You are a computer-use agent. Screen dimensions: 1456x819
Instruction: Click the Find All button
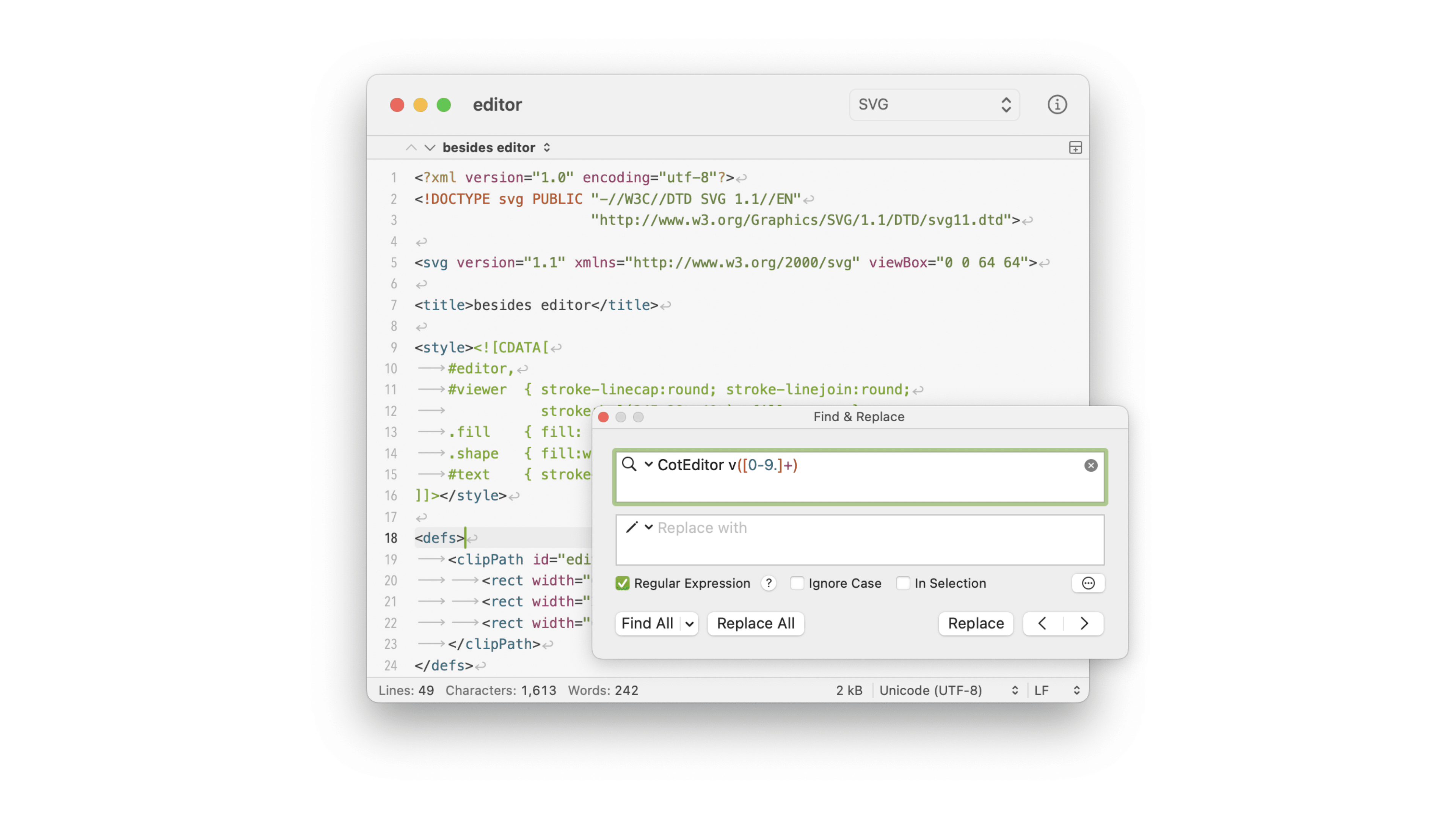coord(647,623)
